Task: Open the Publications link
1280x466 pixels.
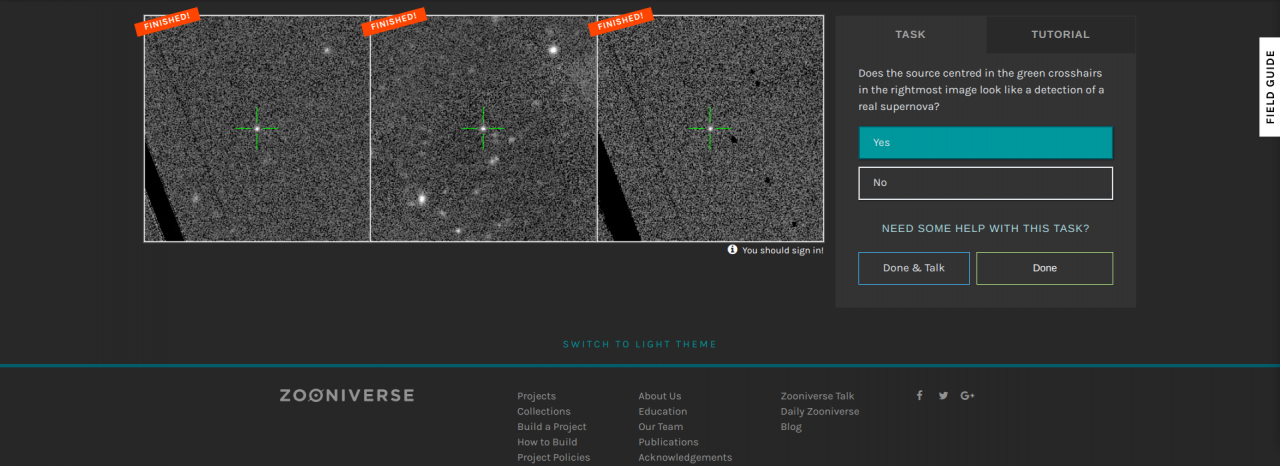Action: point(669,442)
